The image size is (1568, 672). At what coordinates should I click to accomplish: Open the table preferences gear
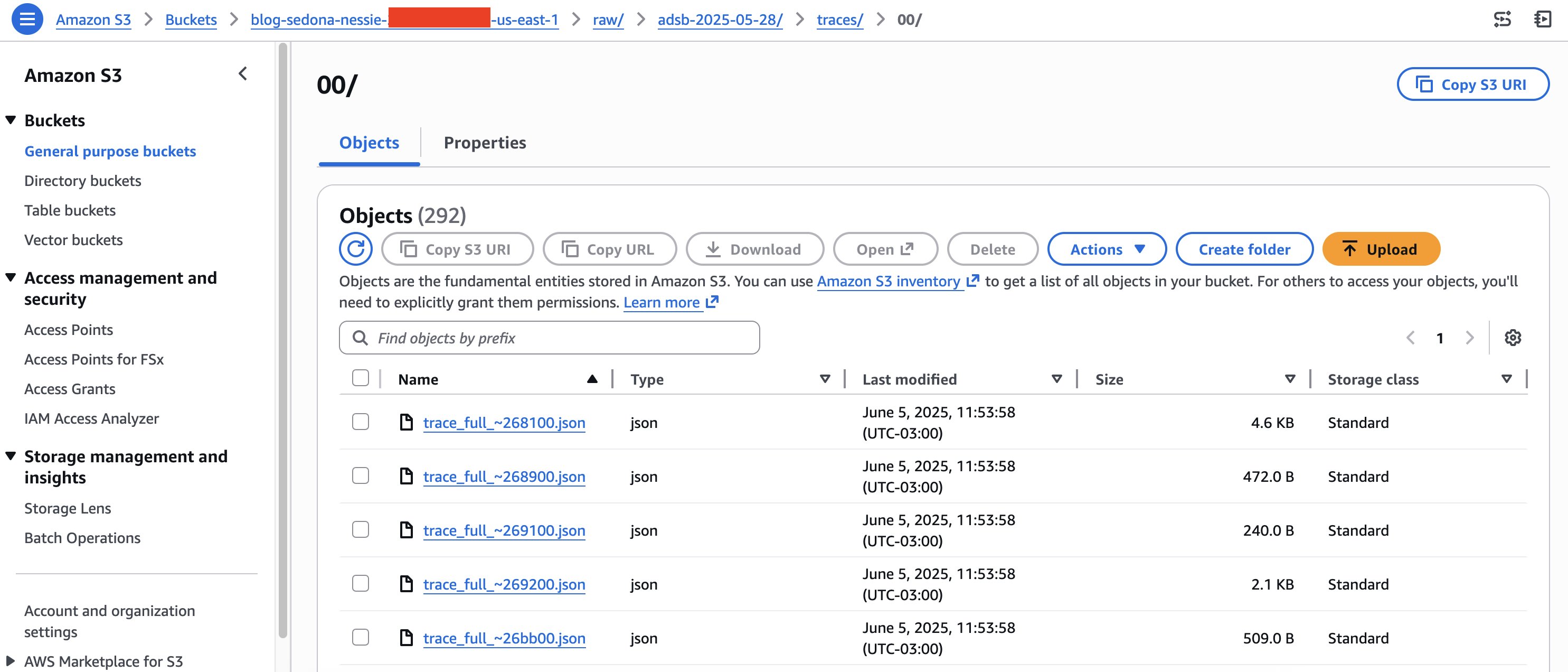tap(1514, 338)
